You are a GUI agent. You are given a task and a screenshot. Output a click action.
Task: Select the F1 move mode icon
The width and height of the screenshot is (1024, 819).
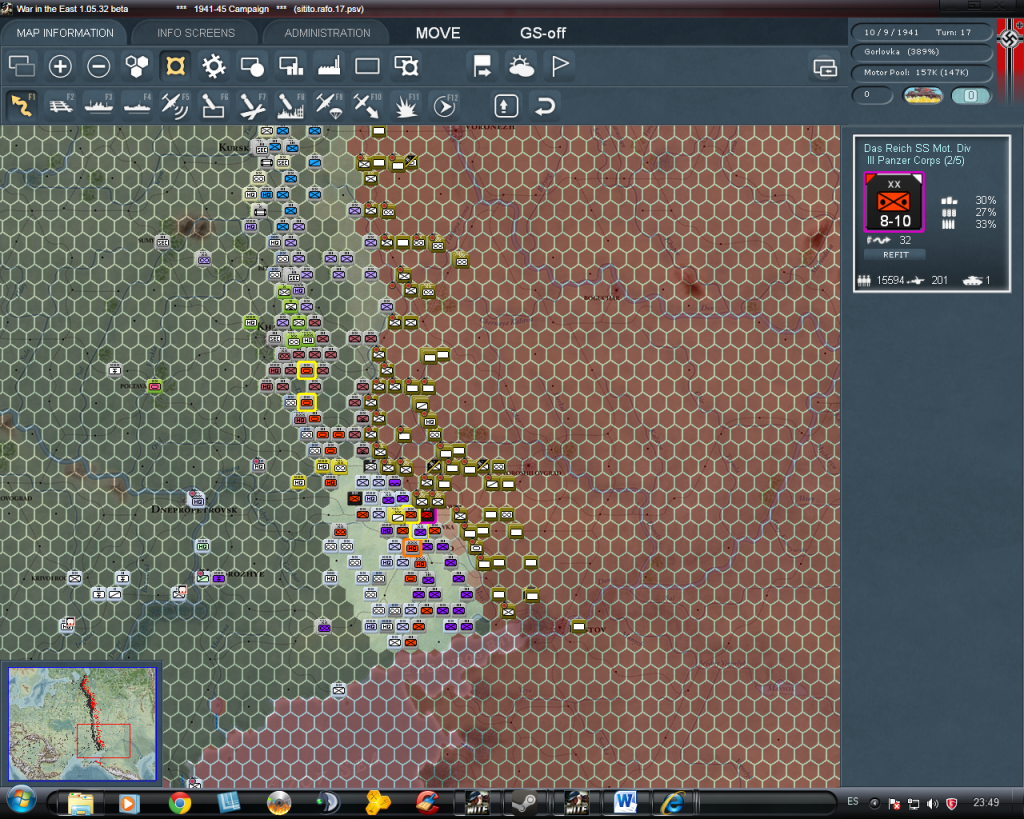[22, 105]
